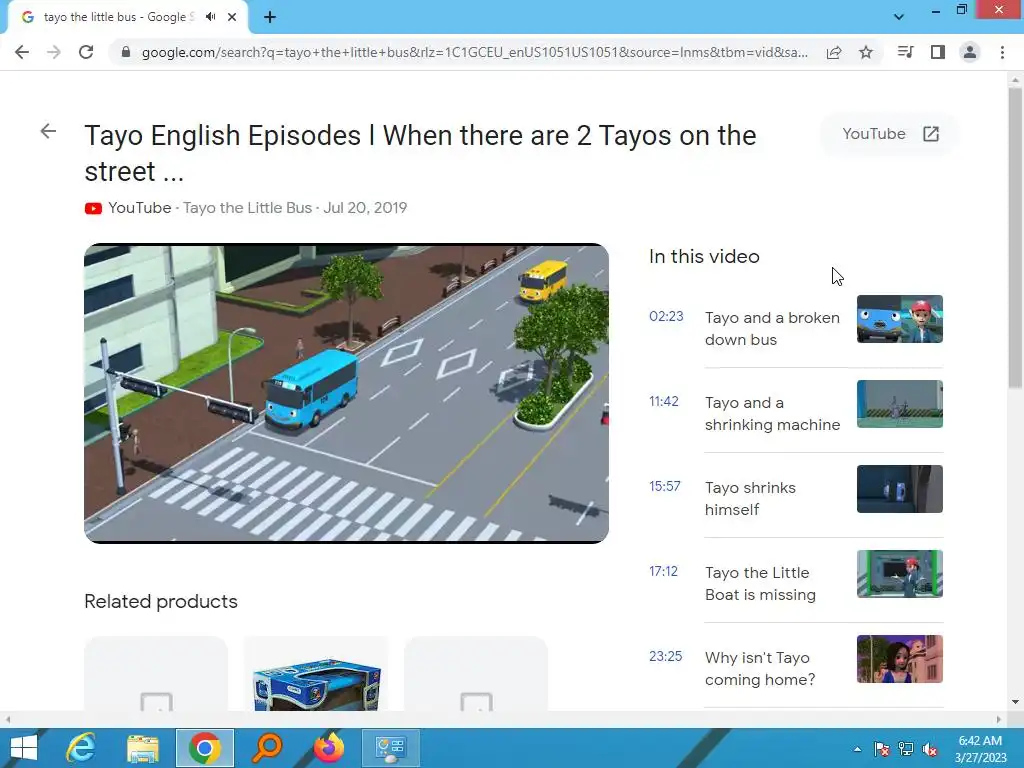Open the magnifier search app in taskbar

point(267,748)
